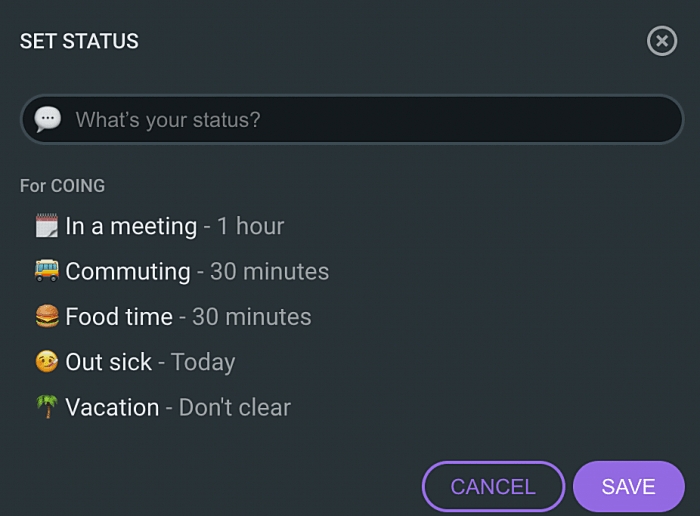Set status to Out sick
Image resolution: width=700 pixels, height=516 pixels.
109,362
